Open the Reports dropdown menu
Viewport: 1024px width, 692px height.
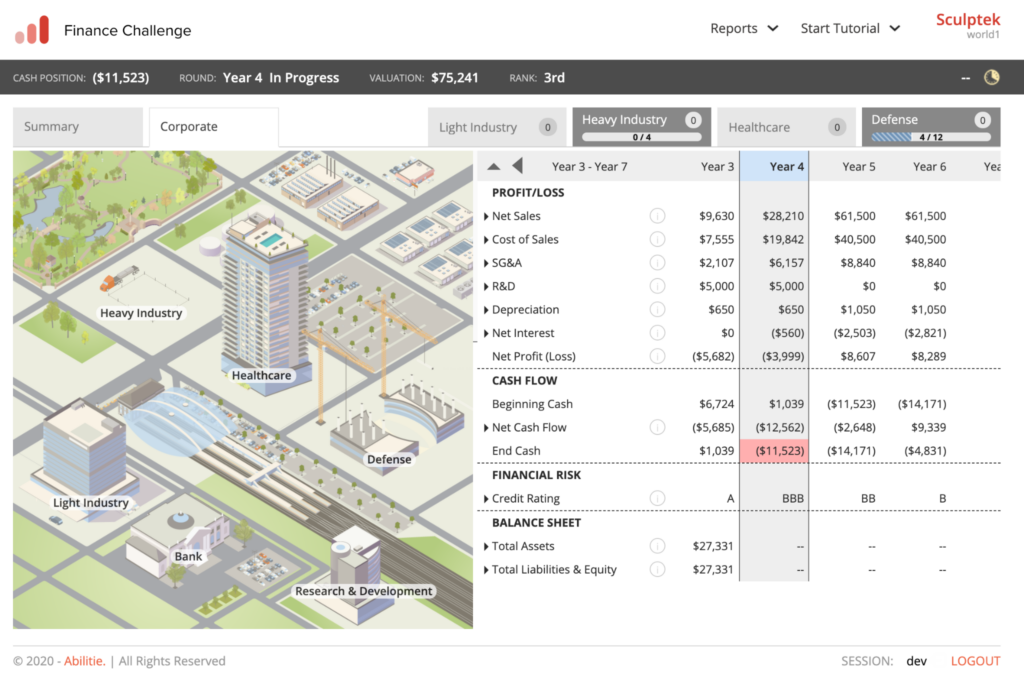744,29
